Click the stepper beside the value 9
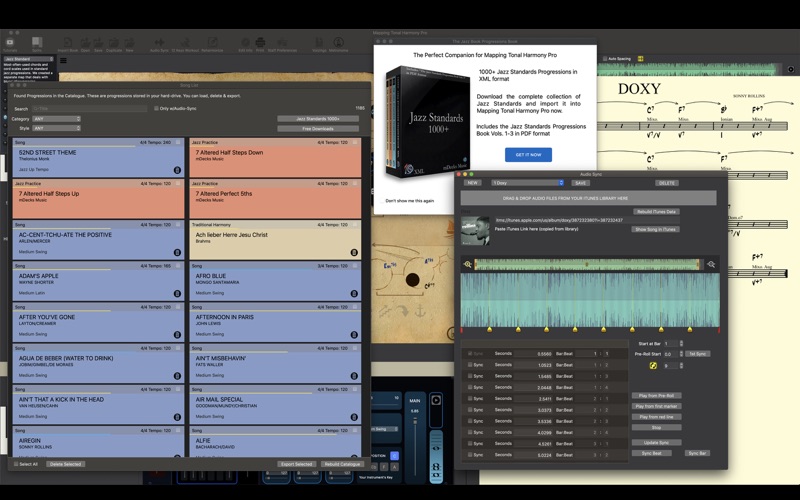The height and width of the screenshot is (500, 800). coord(681,365)
